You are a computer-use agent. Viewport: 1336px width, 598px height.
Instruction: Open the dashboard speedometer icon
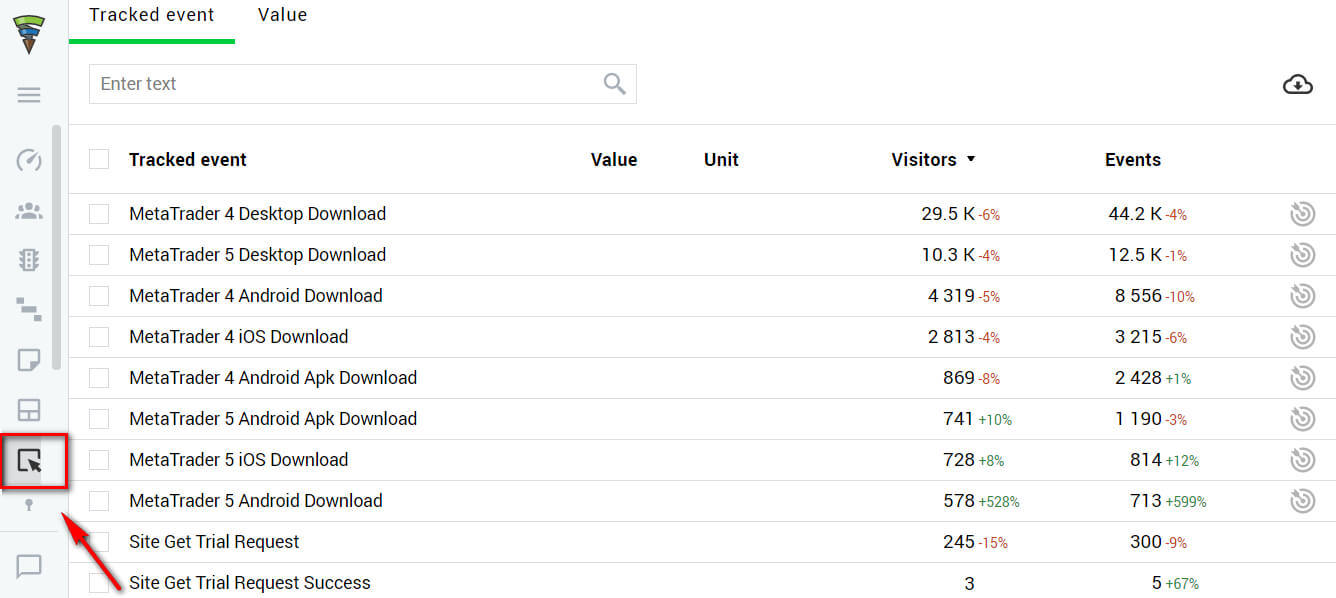[29, 160]
